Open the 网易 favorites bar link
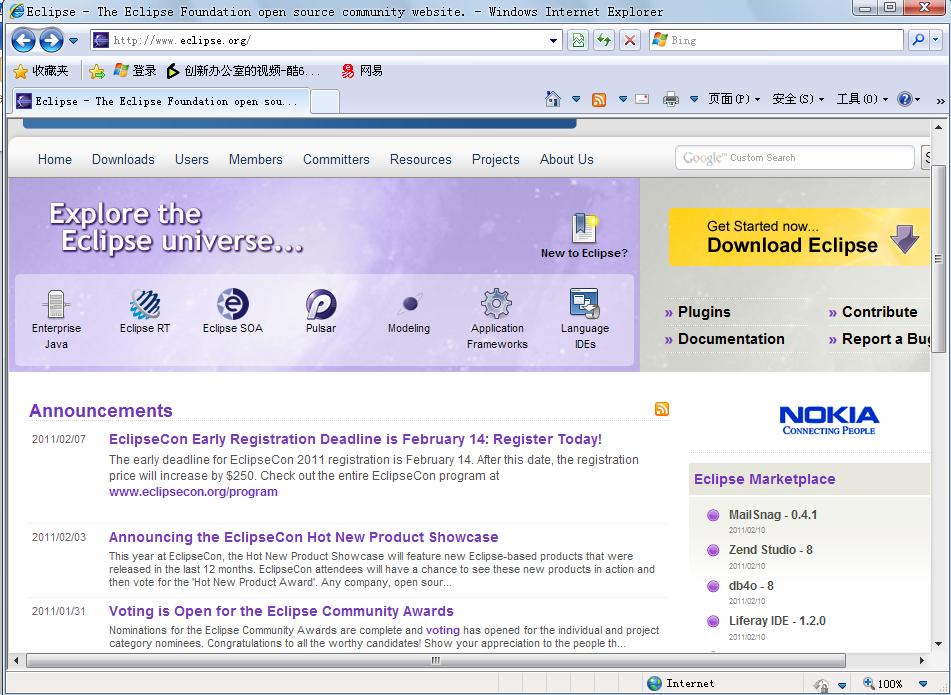951x695 pixels. click(x=362, y=71)
